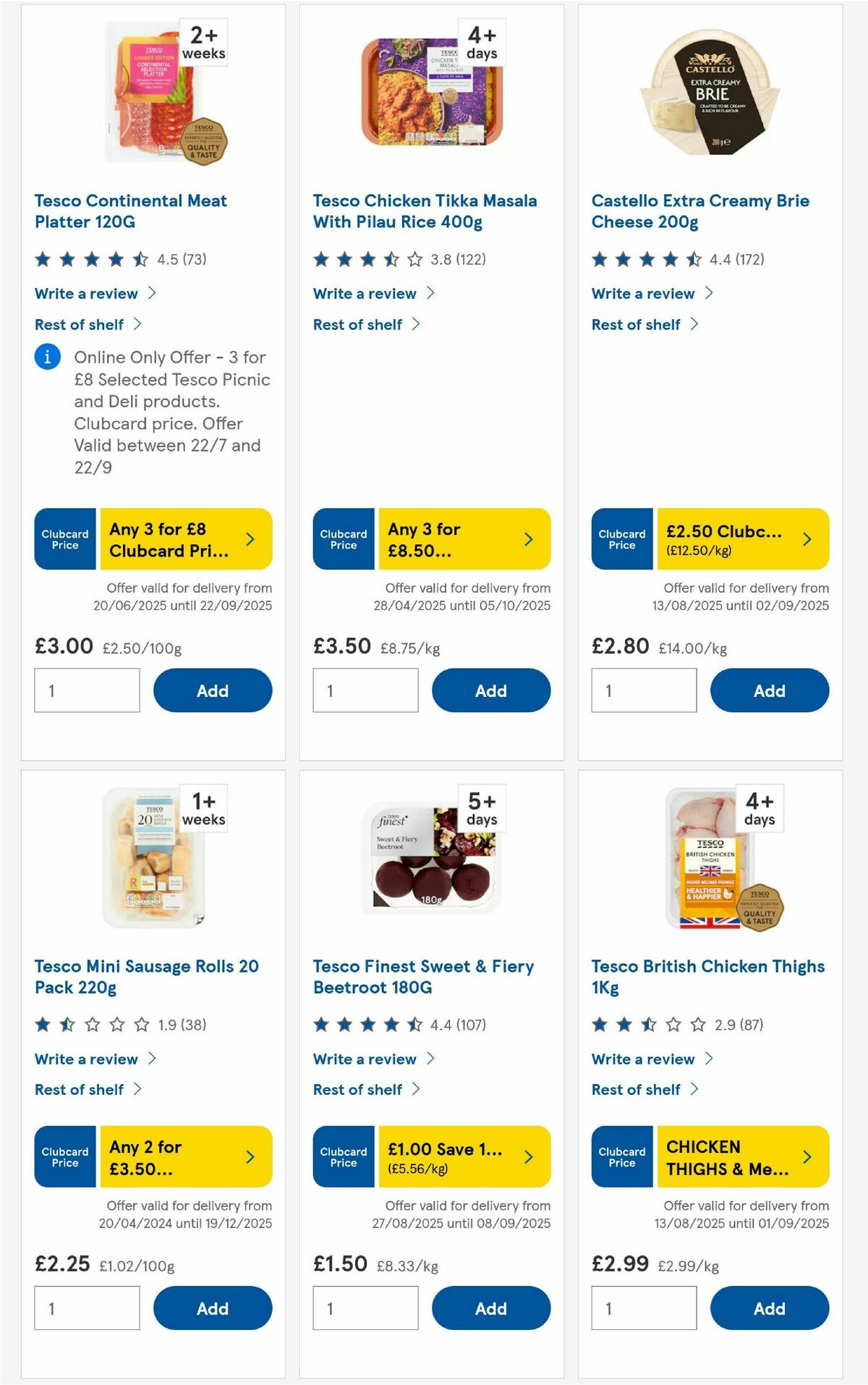
Task: Click the info icon on the Continental Meat Platter offer
Action: click(46, 357)
